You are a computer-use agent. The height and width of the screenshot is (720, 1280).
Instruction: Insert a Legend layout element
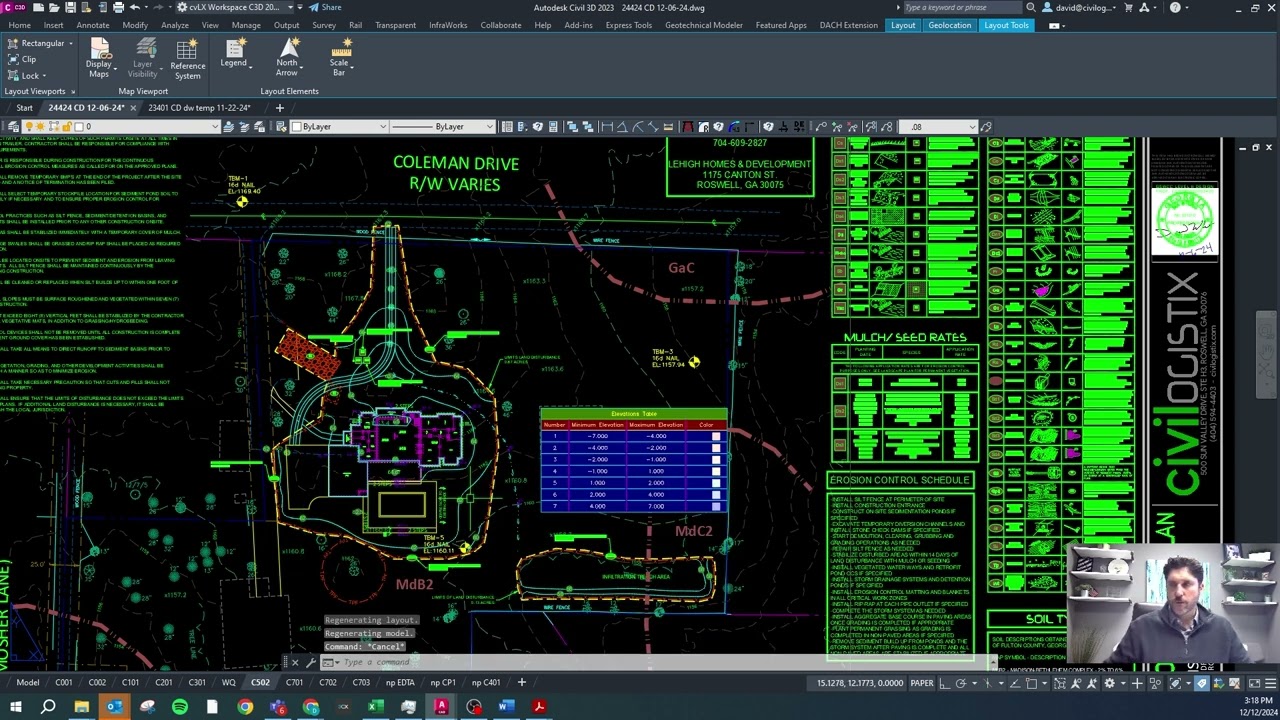tap(235, 55)
